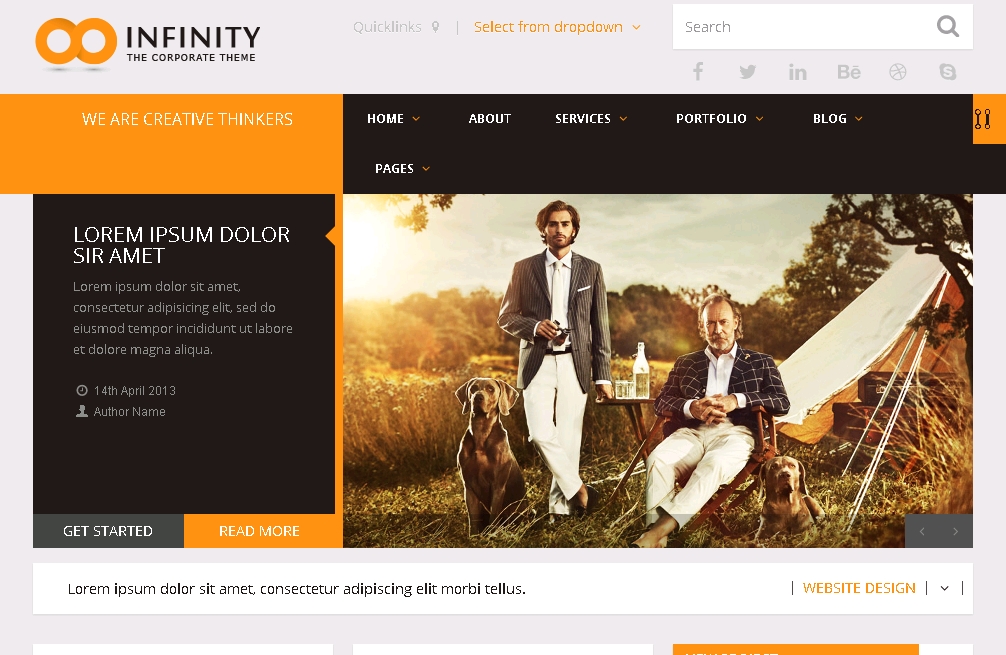Viewport: 1006px width, 655px height.
Task: Open the Select from dropdown menu
Action: tap(557, 27)
